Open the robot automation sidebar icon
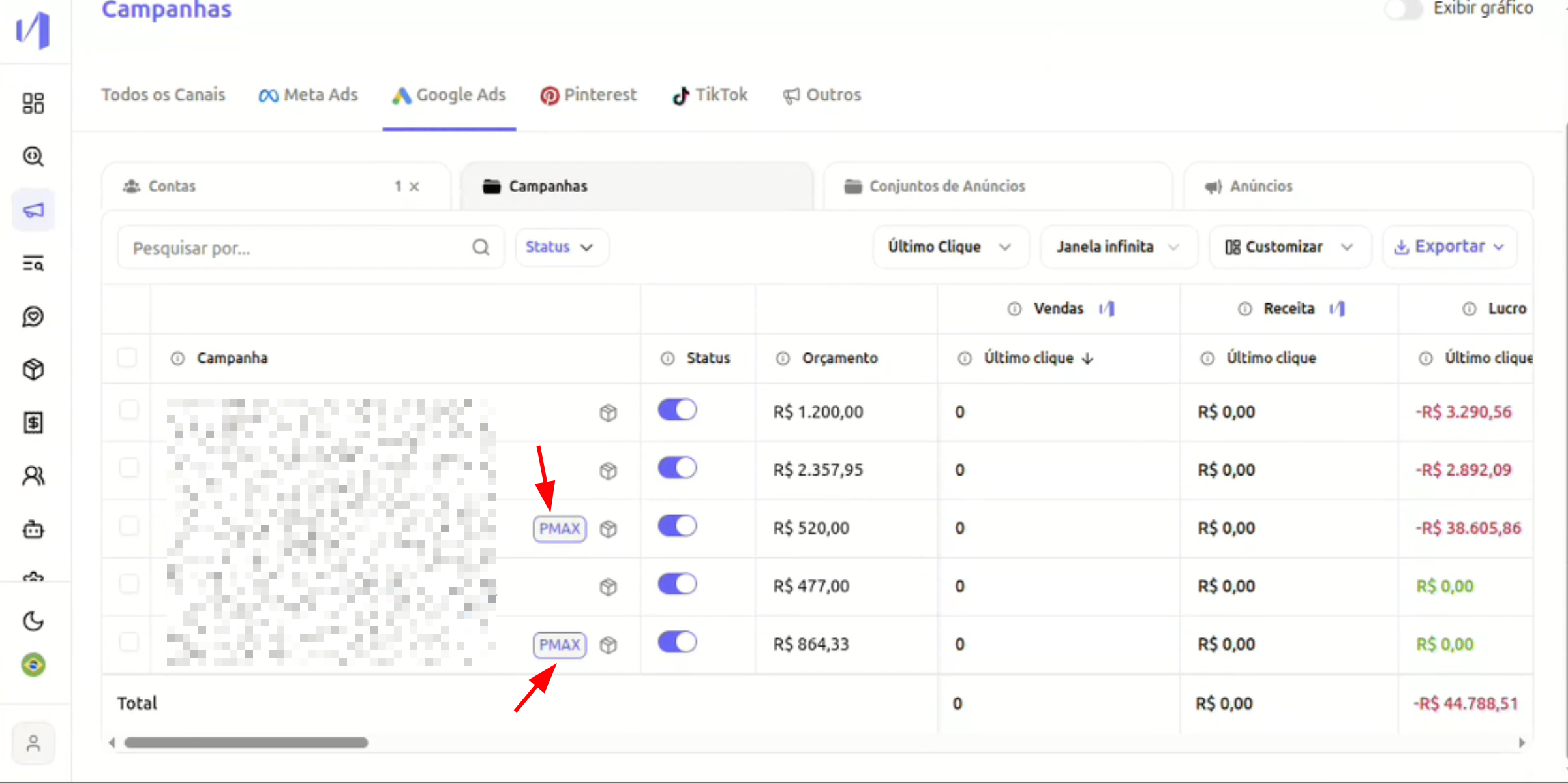Screen dimensions: 1568x783 point(33,529)
